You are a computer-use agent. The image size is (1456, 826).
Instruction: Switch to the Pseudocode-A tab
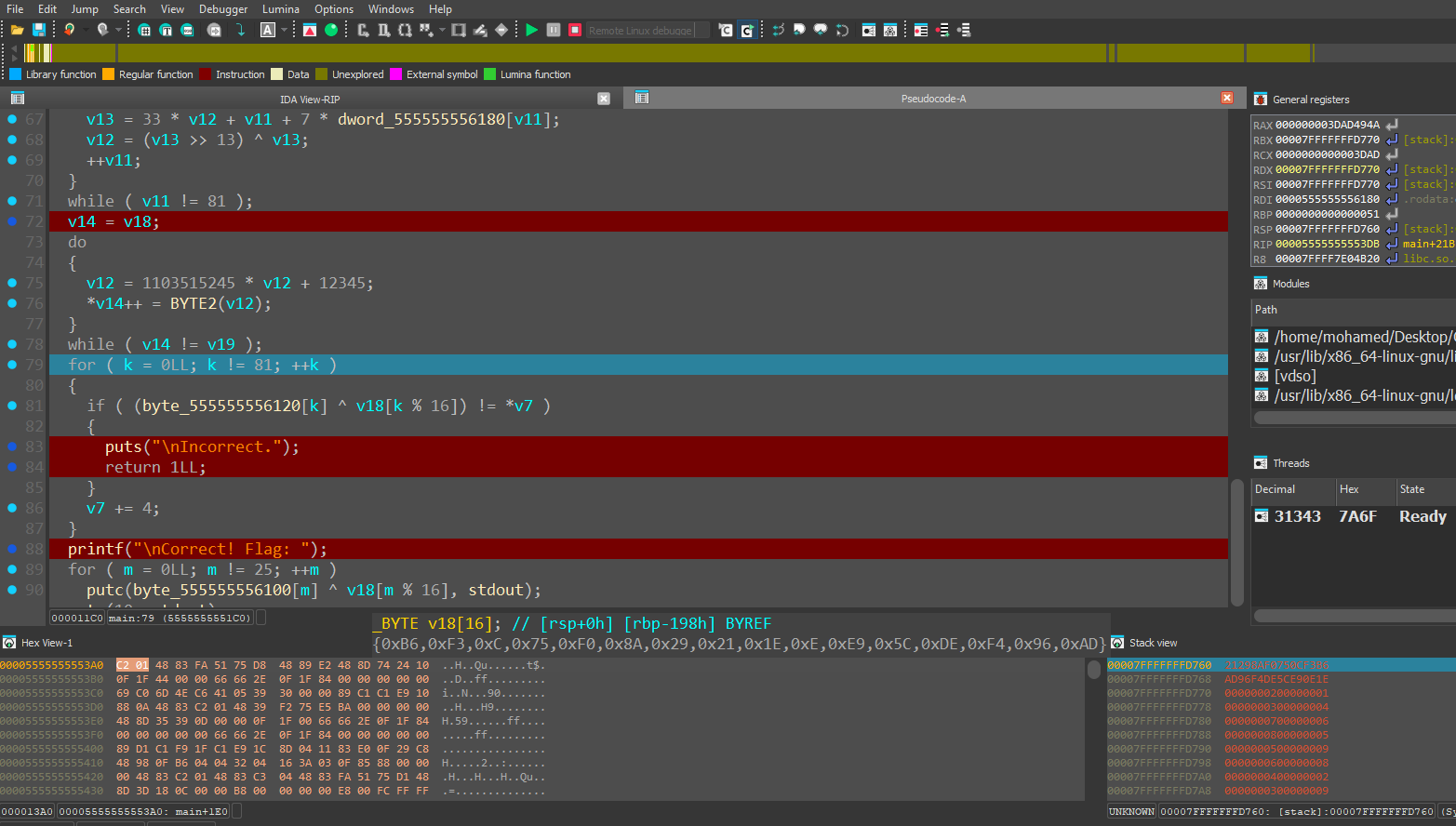point(933,98)
